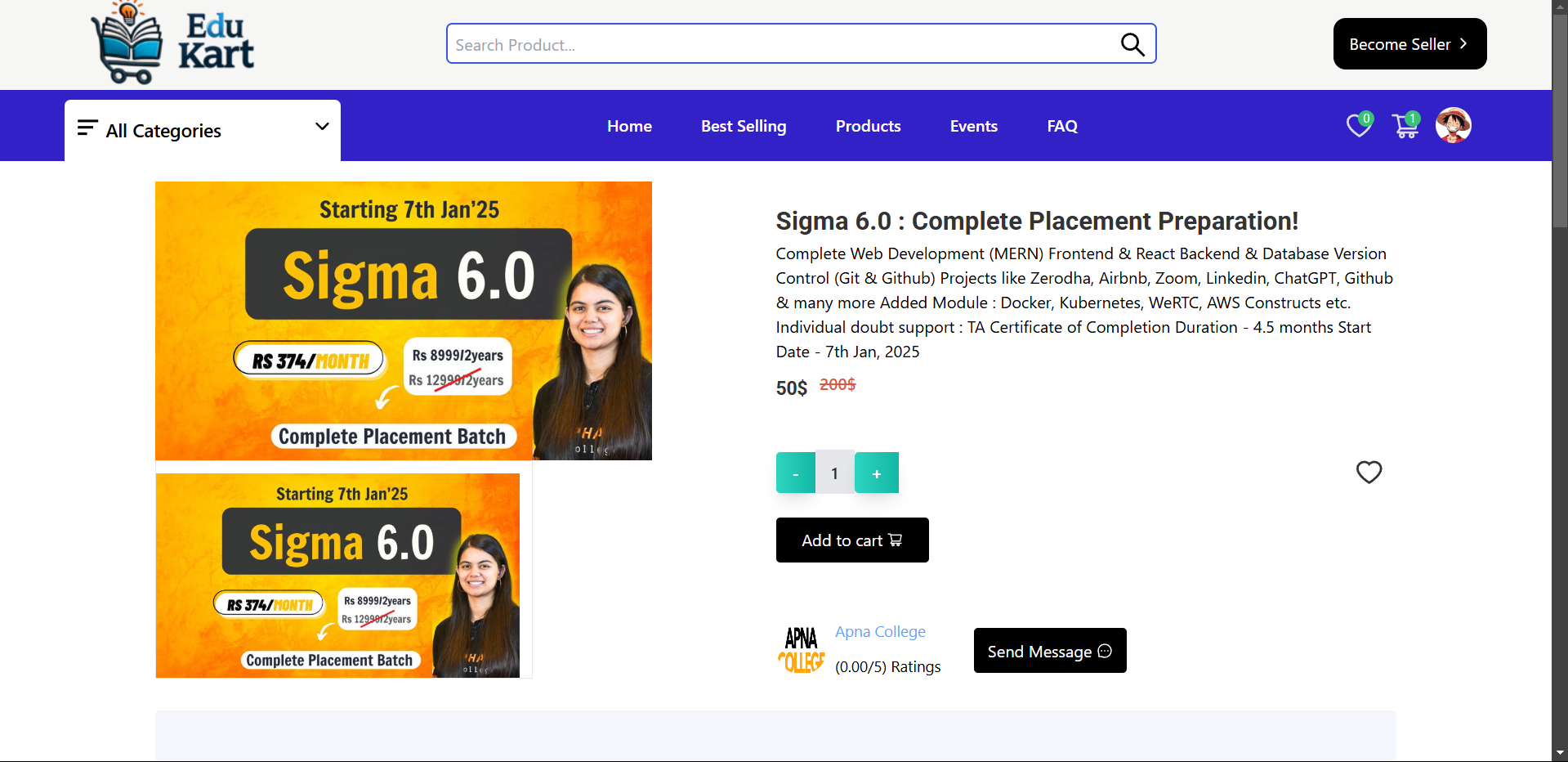Click the EduKart logo
The width and height of the screenshot is (1568, 762).
point(172,43)
